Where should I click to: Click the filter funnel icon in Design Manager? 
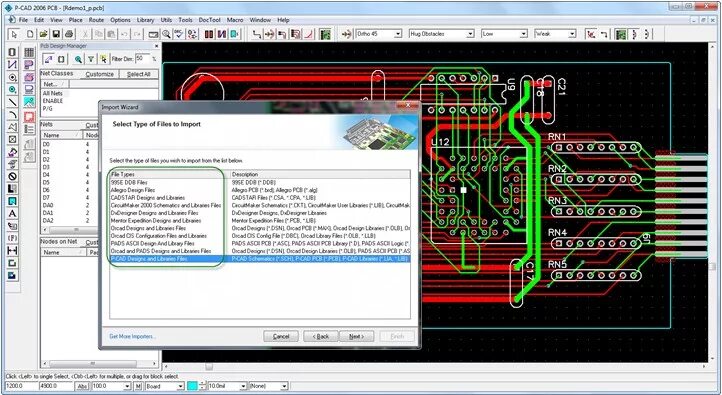click(91, 59)
